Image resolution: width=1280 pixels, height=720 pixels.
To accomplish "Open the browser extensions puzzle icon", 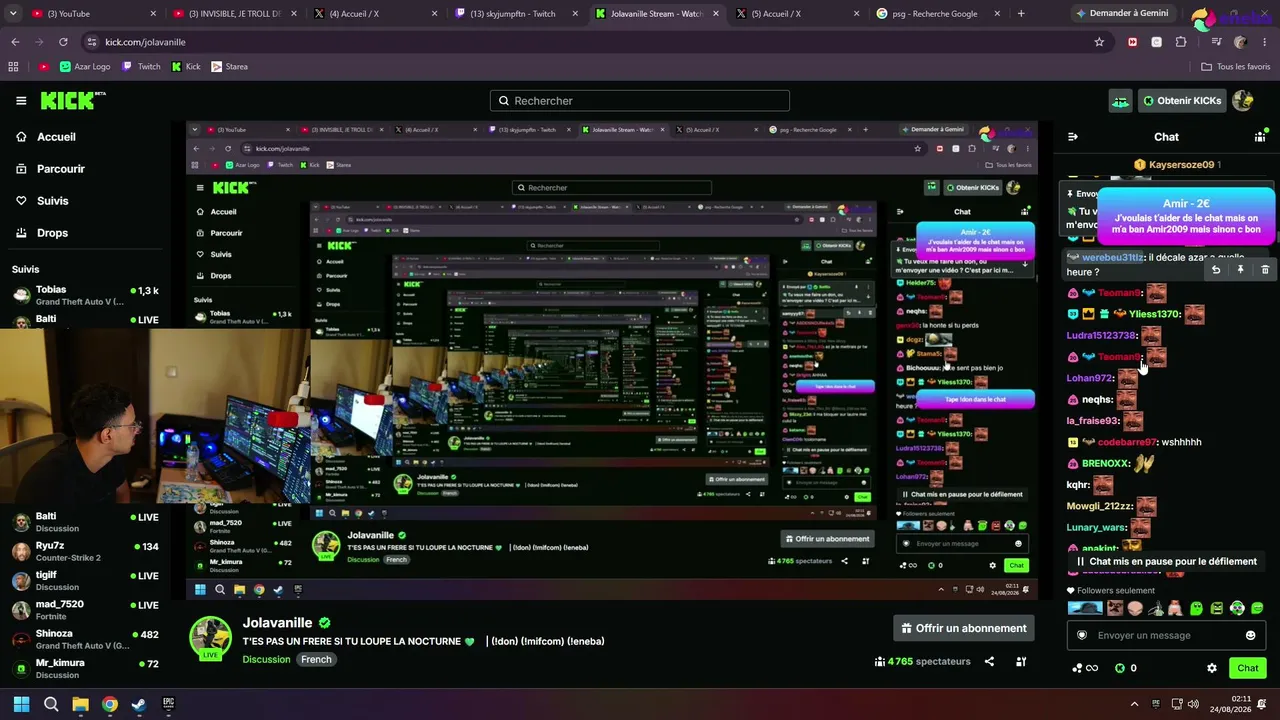I will 1181,42.
